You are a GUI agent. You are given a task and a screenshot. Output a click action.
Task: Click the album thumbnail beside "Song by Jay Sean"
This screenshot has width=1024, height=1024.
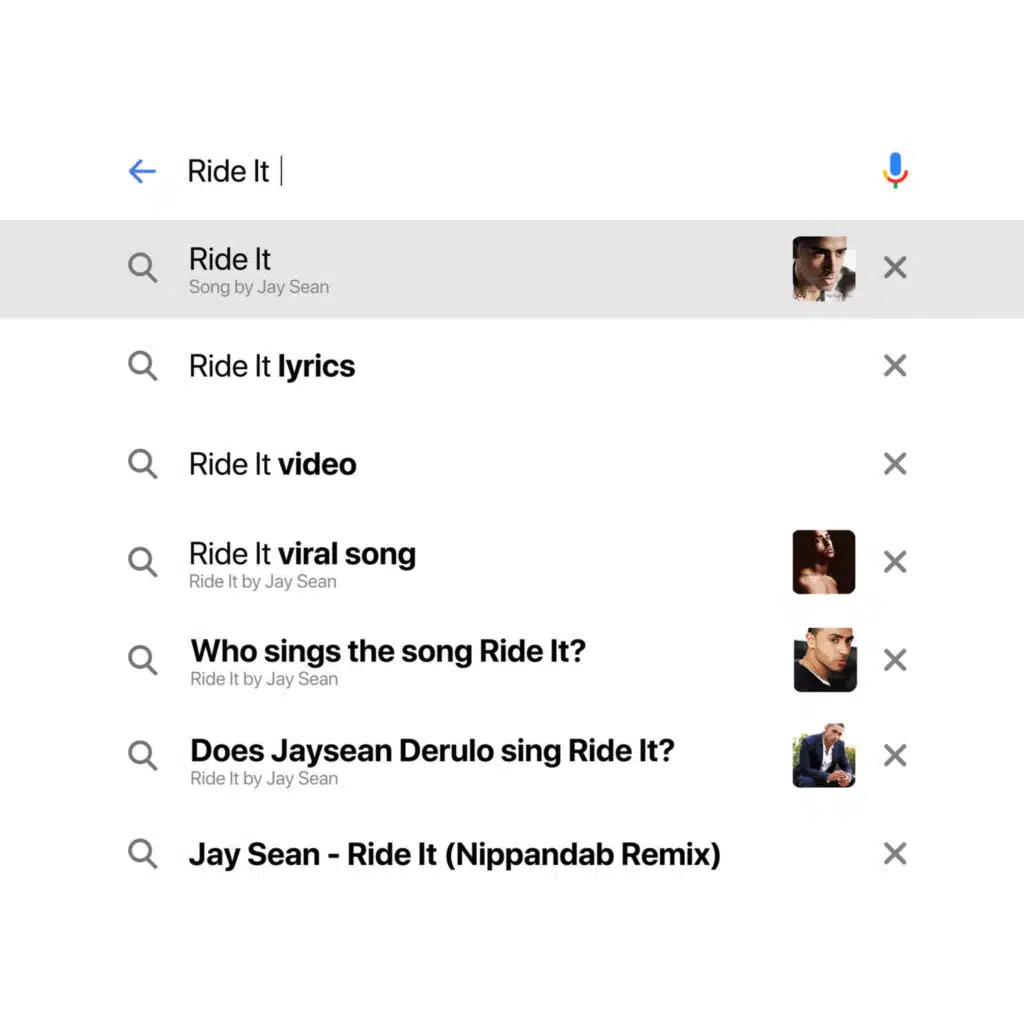824,269
